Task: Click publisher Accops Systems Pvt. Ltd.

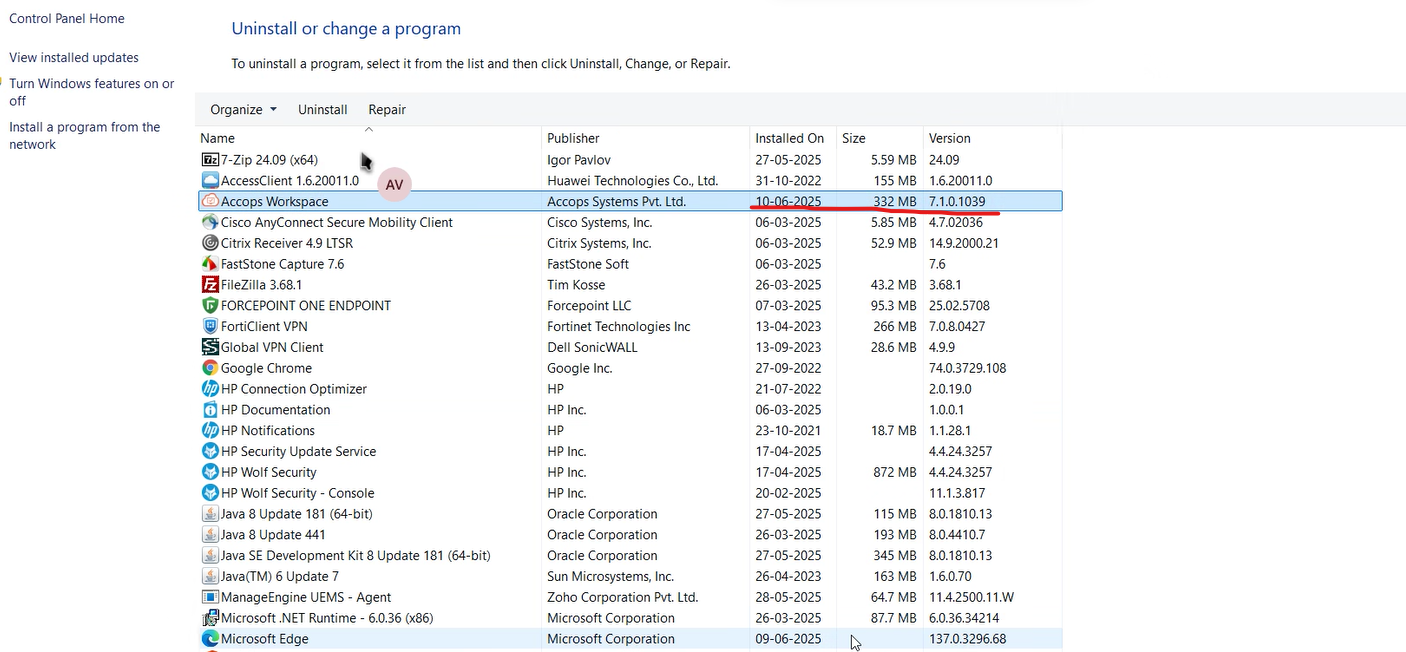Action: point(617,202)
